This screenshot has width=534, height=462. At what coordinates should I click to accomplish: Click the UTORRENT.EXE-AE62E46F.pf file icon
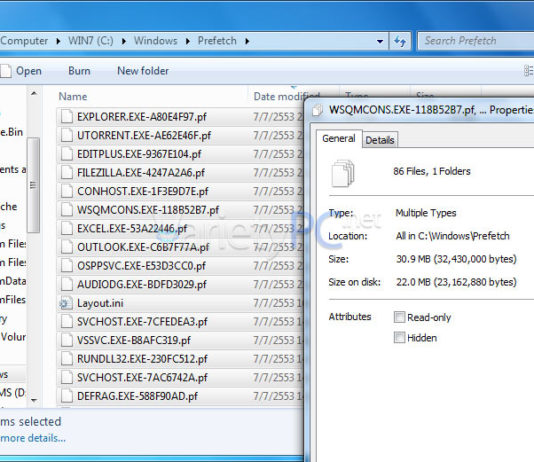(67, 136)
